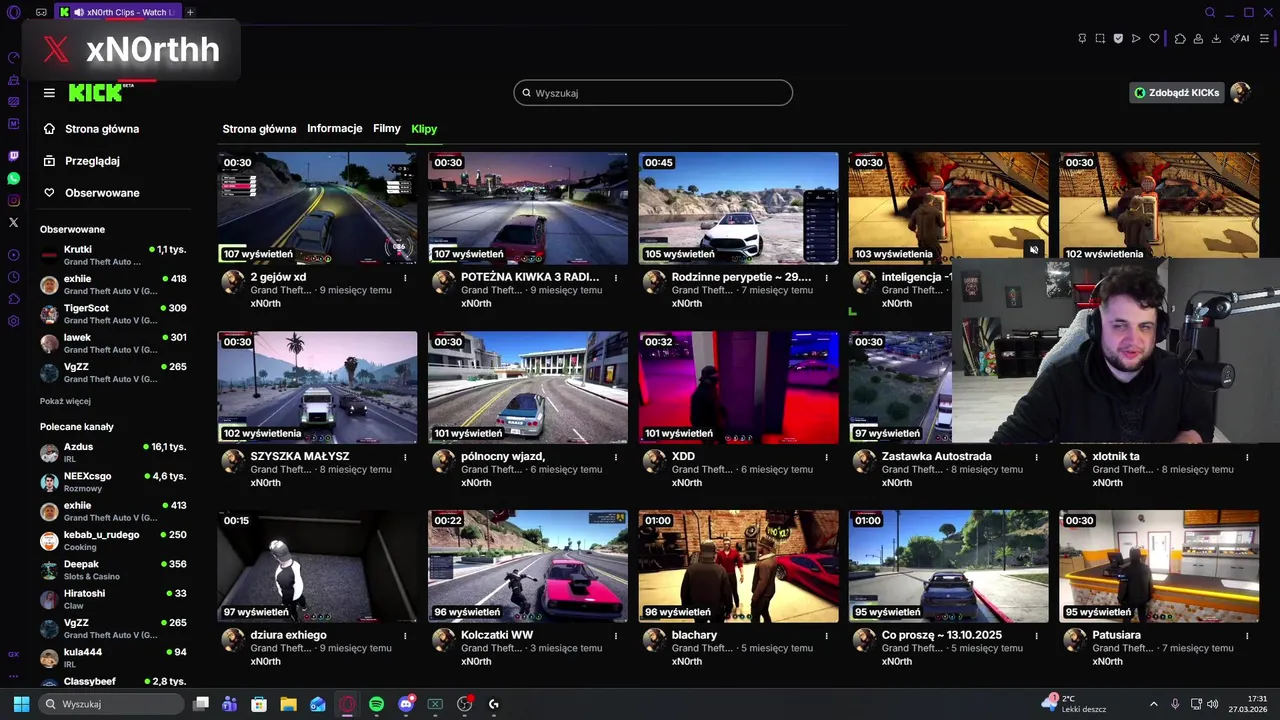This screenshot has width=1280, height=720.
Task: Click the snapshot capture toolbar icon
Action: pos(1100,39)
